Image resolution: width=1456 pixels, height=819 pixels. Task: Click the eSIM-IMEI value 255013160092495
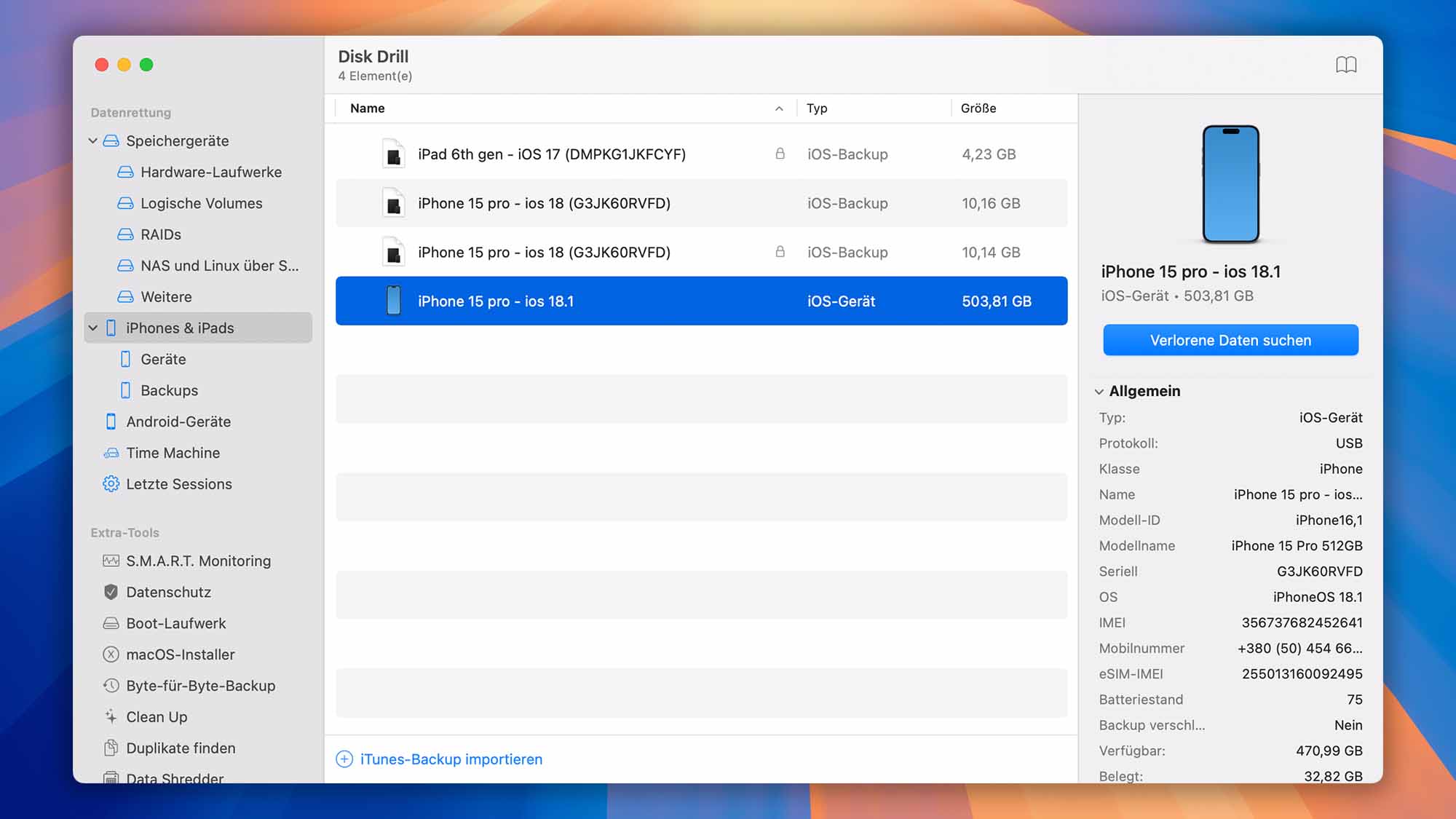(x=1302, y=674)
